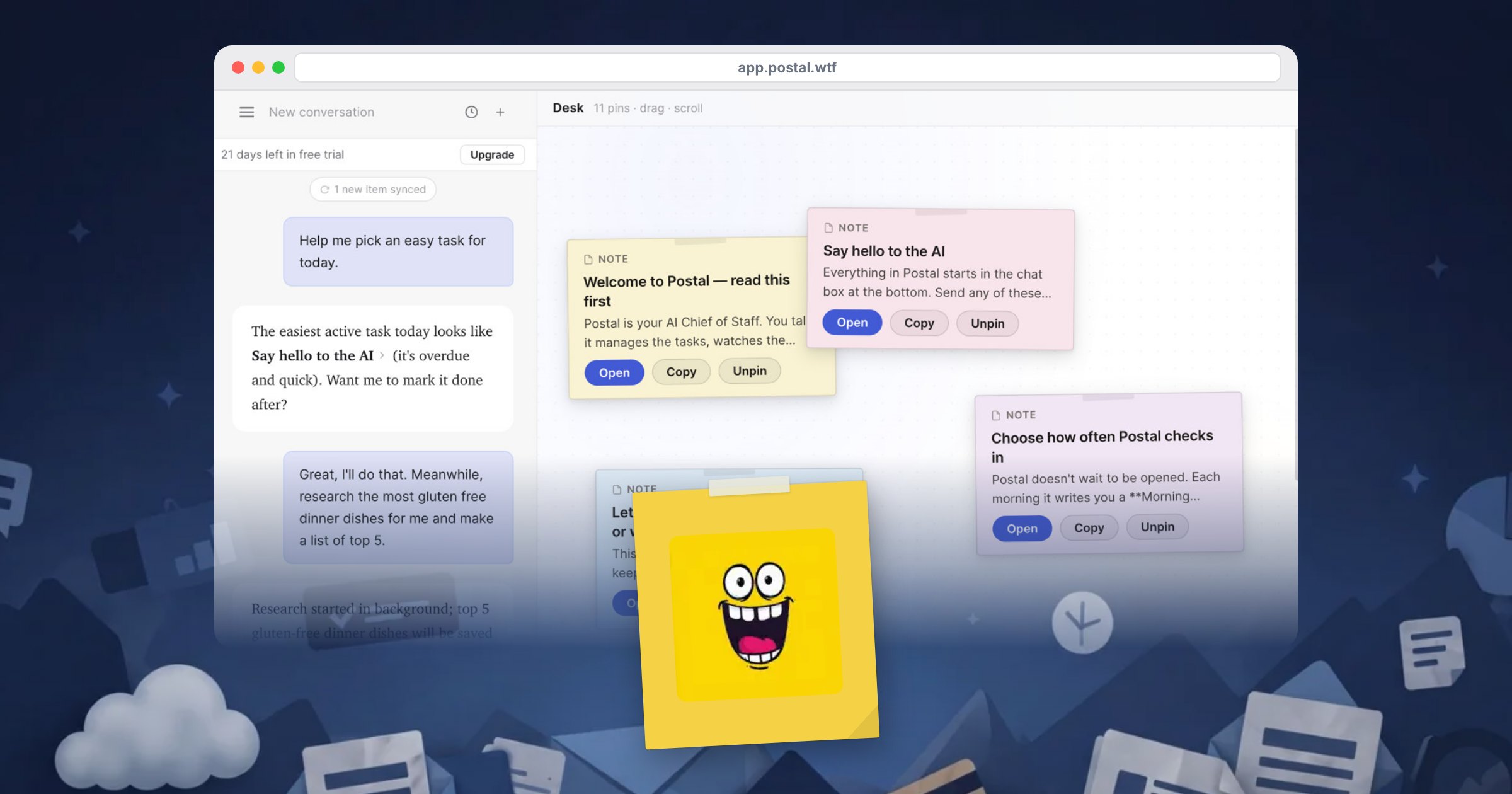Copy the 'Choose how often Postal checks in' note
1512x794 pixels.
coord(1089,527)
